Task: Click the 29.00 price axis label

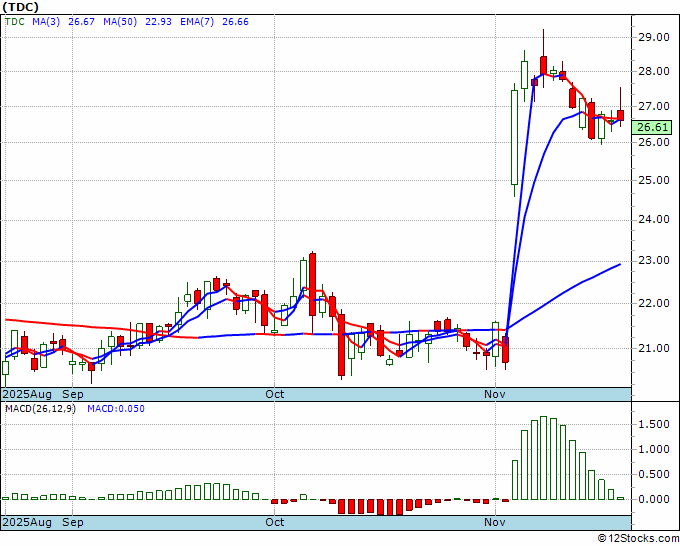Action: click(653, 37)
